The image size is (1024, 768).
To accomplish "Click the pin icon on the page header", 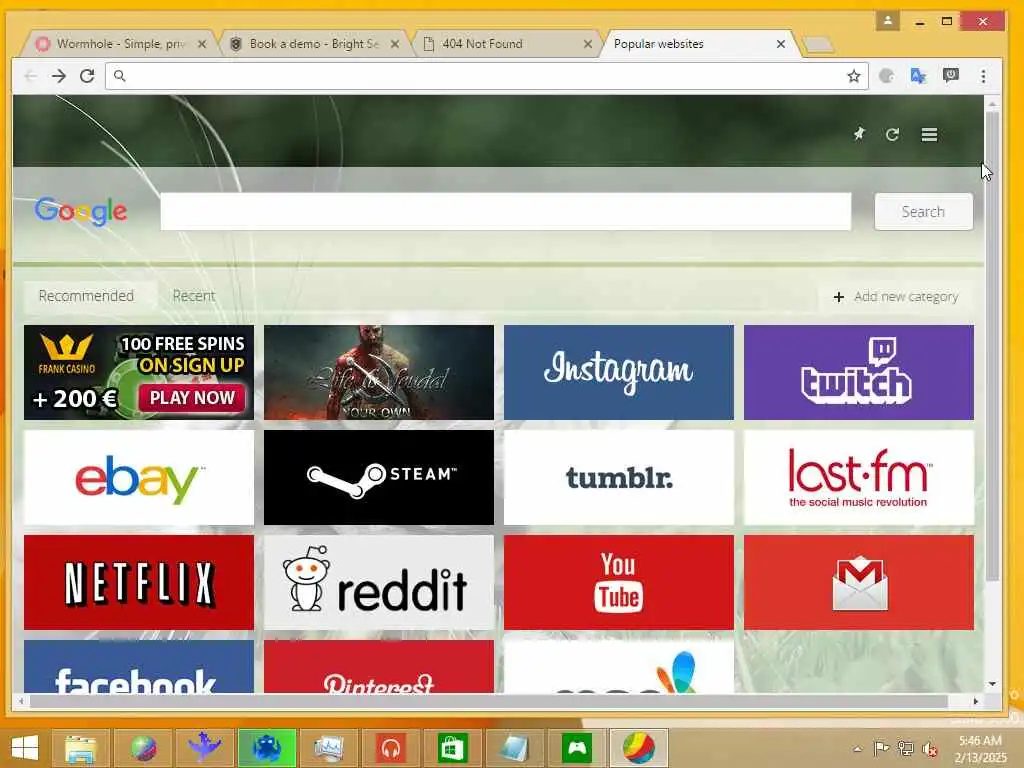I will click(859, 134).
